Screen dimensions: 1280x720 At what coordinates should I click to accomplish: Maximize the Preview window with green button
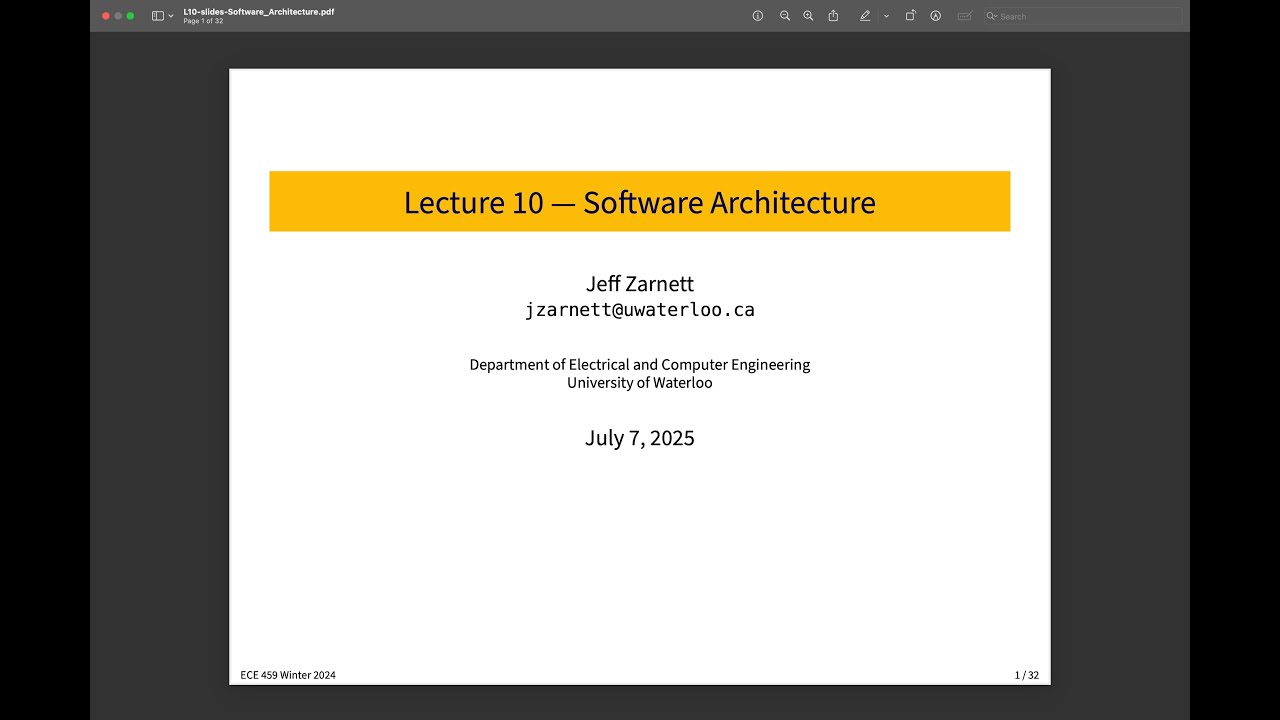(x=130, y=16)
